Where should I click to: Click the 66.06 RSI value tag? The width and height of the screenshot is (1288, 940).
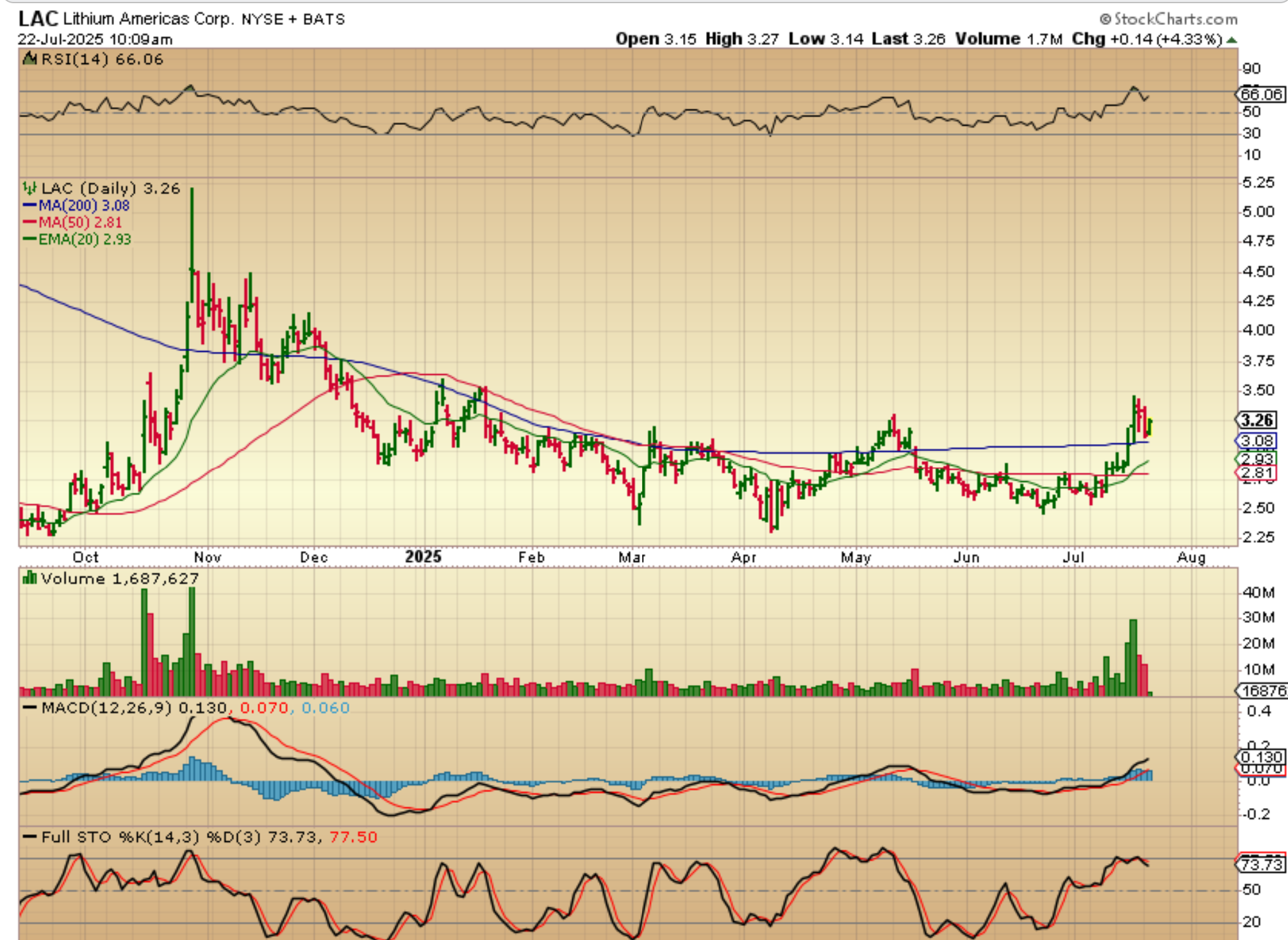1260,95
